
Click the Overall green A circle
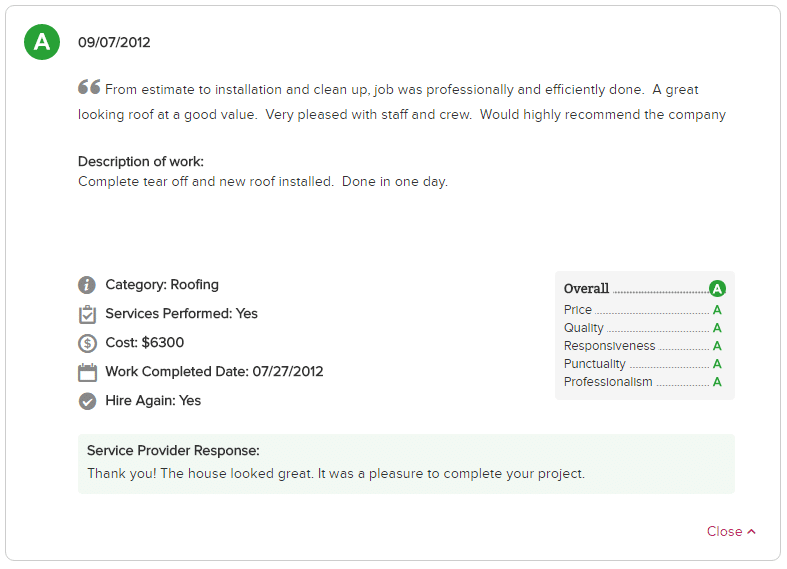pyautogui.click(x=717, y=289)
